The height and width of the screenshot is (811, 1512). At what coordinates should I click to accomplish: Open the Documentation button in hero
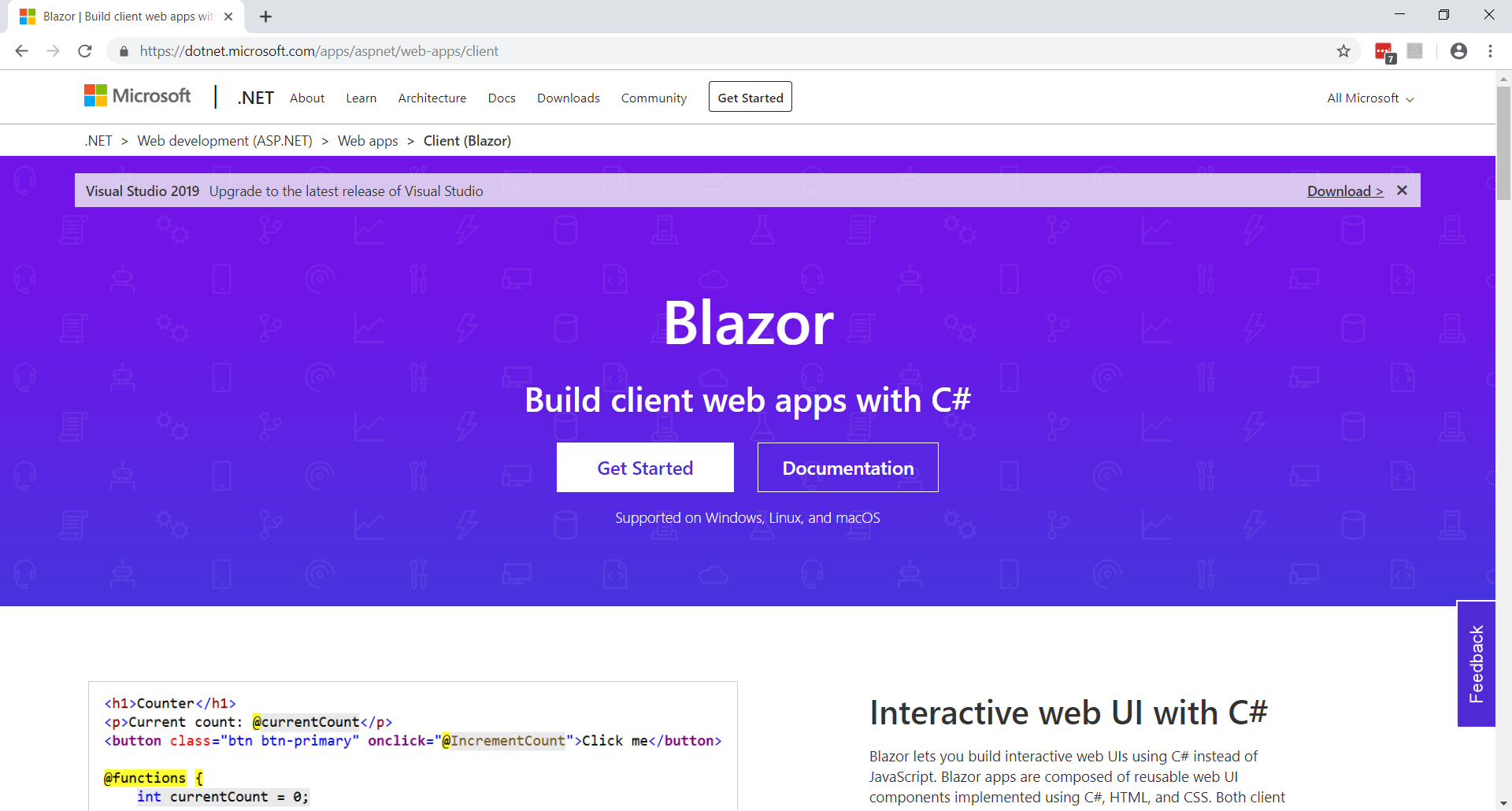(x=847, y=468)
